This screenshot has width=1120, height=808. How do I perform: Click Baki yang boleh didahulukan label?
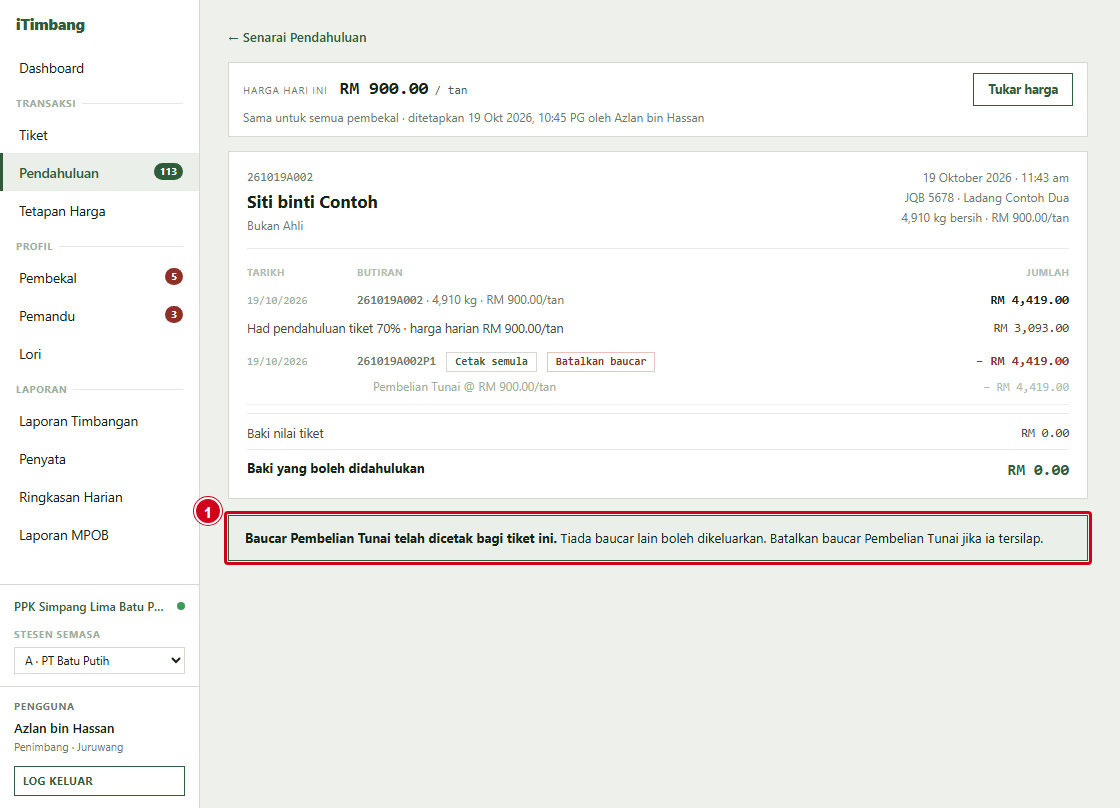(x=336, y=469)
